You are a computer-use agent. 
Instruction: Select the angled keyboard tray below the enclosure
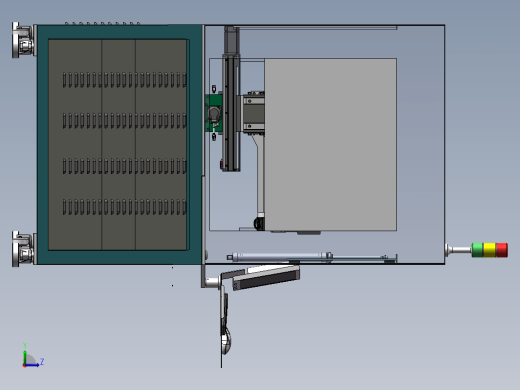point(266,277)
